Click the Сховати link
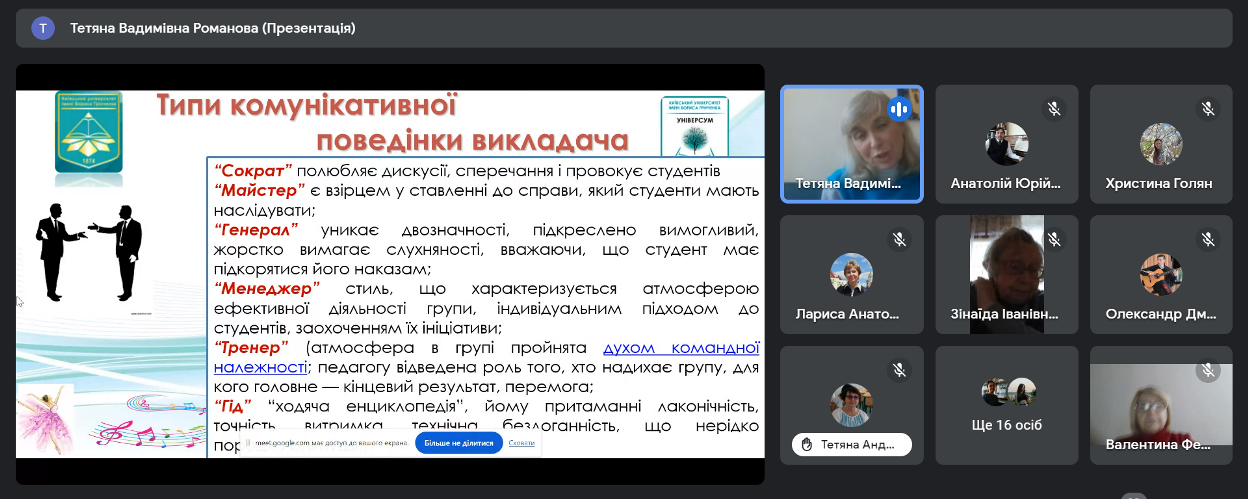 coord(521,443)
